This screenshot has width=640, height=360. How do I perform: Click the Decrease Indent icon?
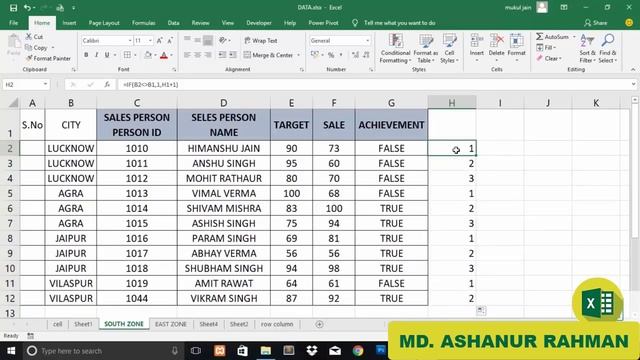point(222,55)
